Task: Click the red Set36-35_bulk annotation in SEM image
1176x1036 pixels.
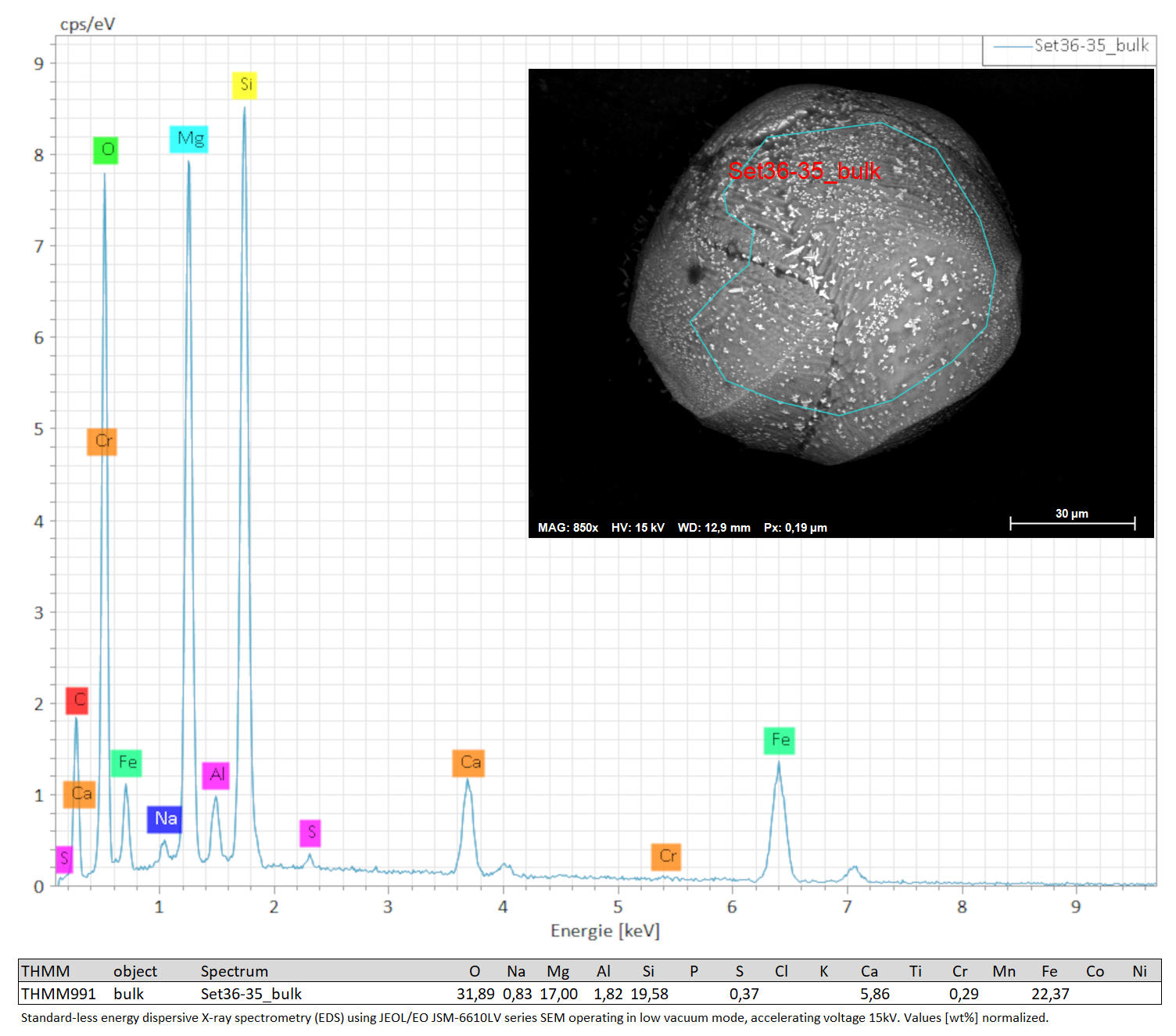Action: (x=804, y=171)
